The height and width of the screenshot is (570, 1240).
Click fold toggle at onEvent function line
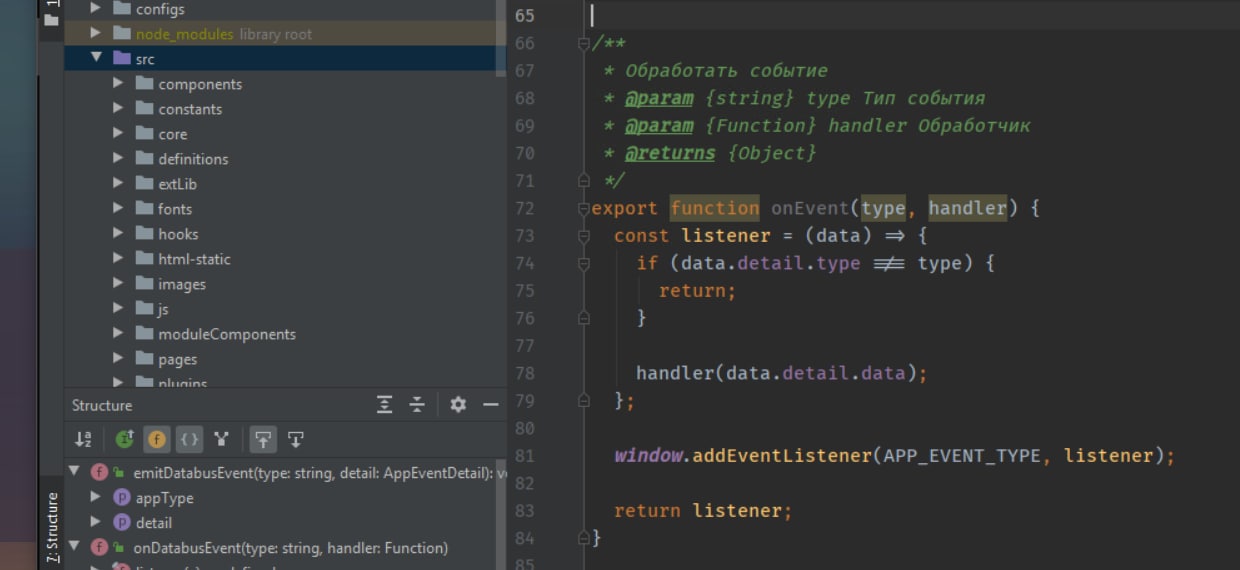pyautogui.click(x=583, y=209)
